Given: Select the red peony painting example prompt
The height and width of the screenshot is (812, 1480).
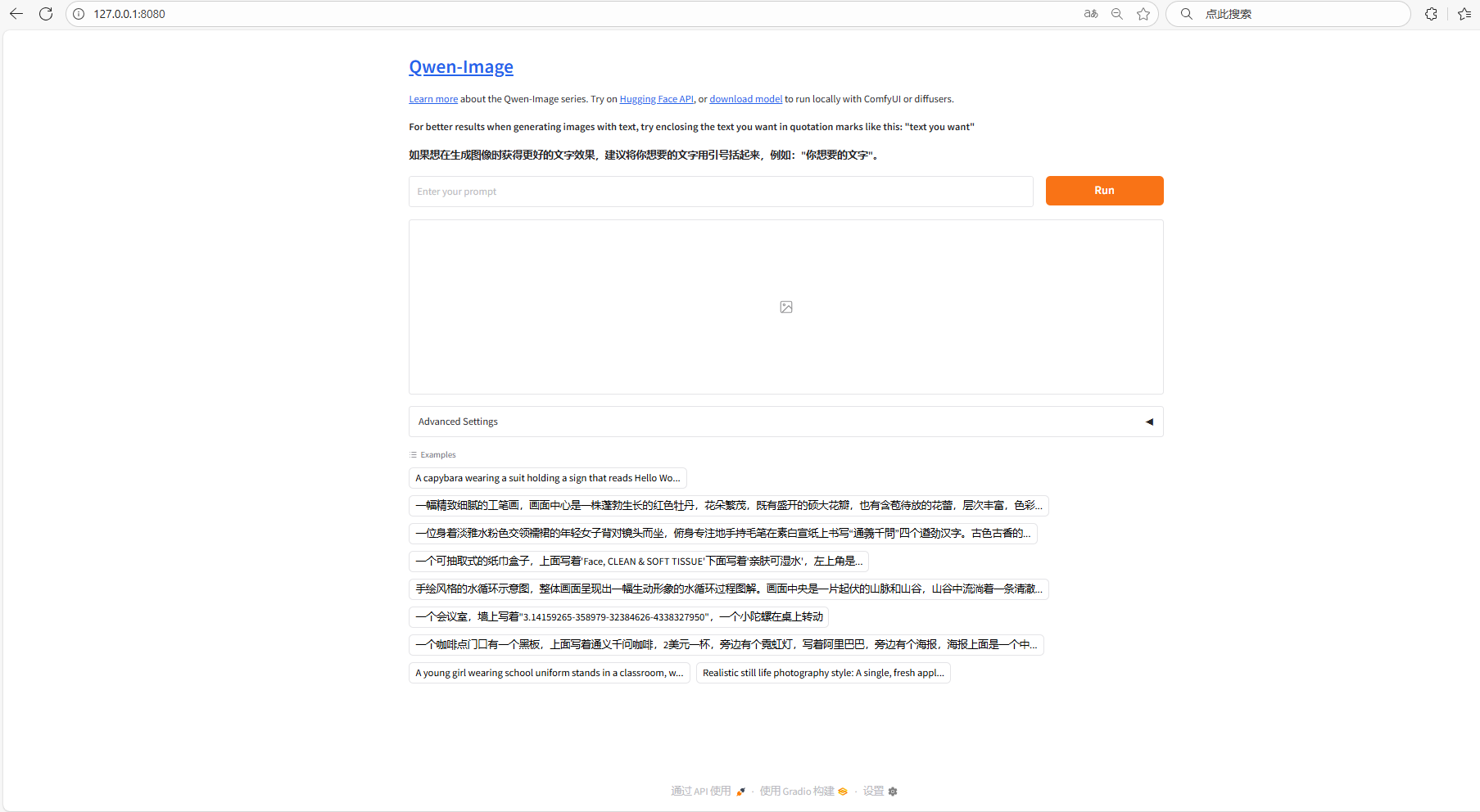Looking at the screenshot, I should (727, 506).
